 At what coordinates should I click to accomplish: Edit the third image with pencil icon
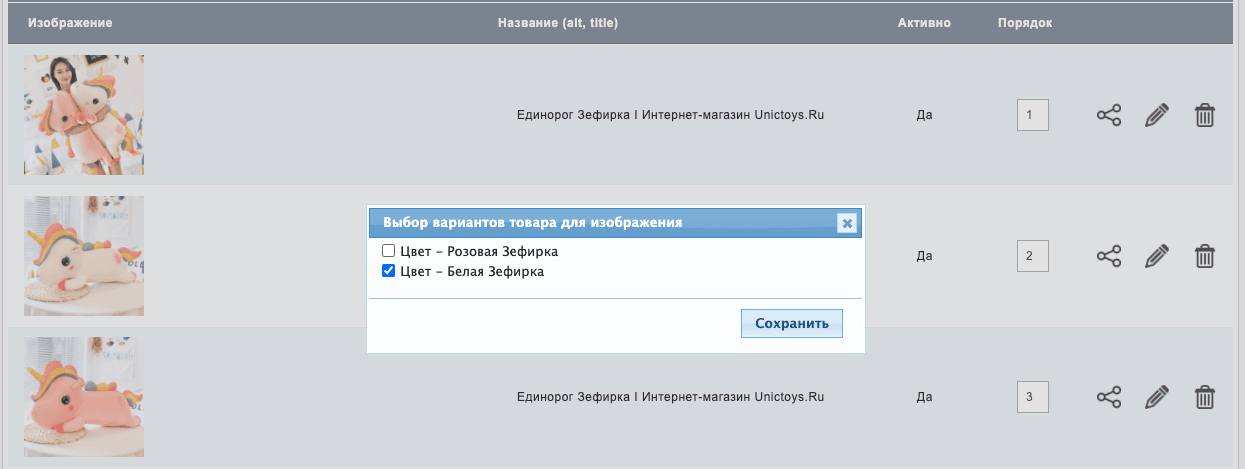(x=1156, y=397)
